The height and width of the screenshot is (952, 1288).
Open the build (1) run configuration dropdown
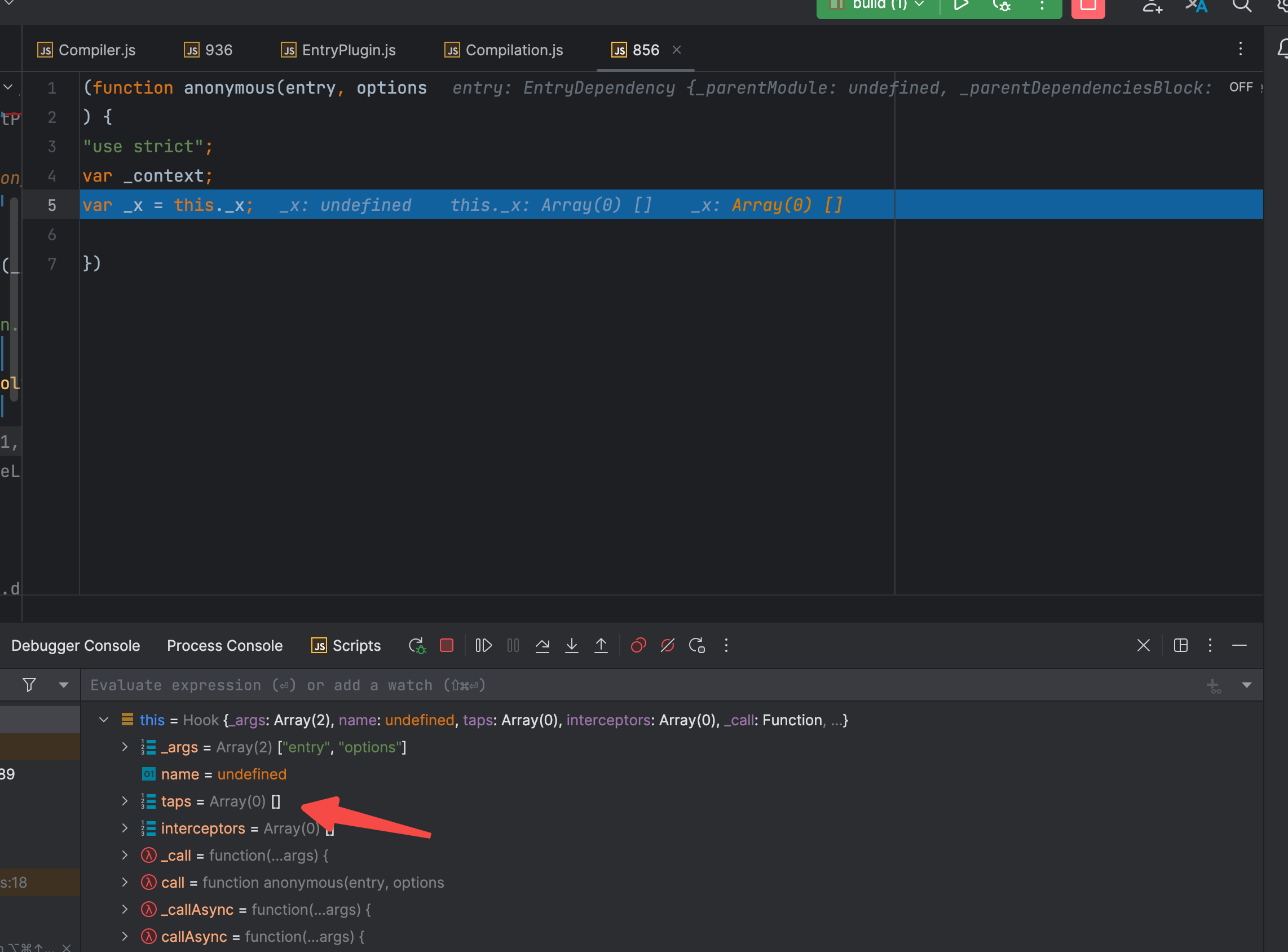point(888,5)
